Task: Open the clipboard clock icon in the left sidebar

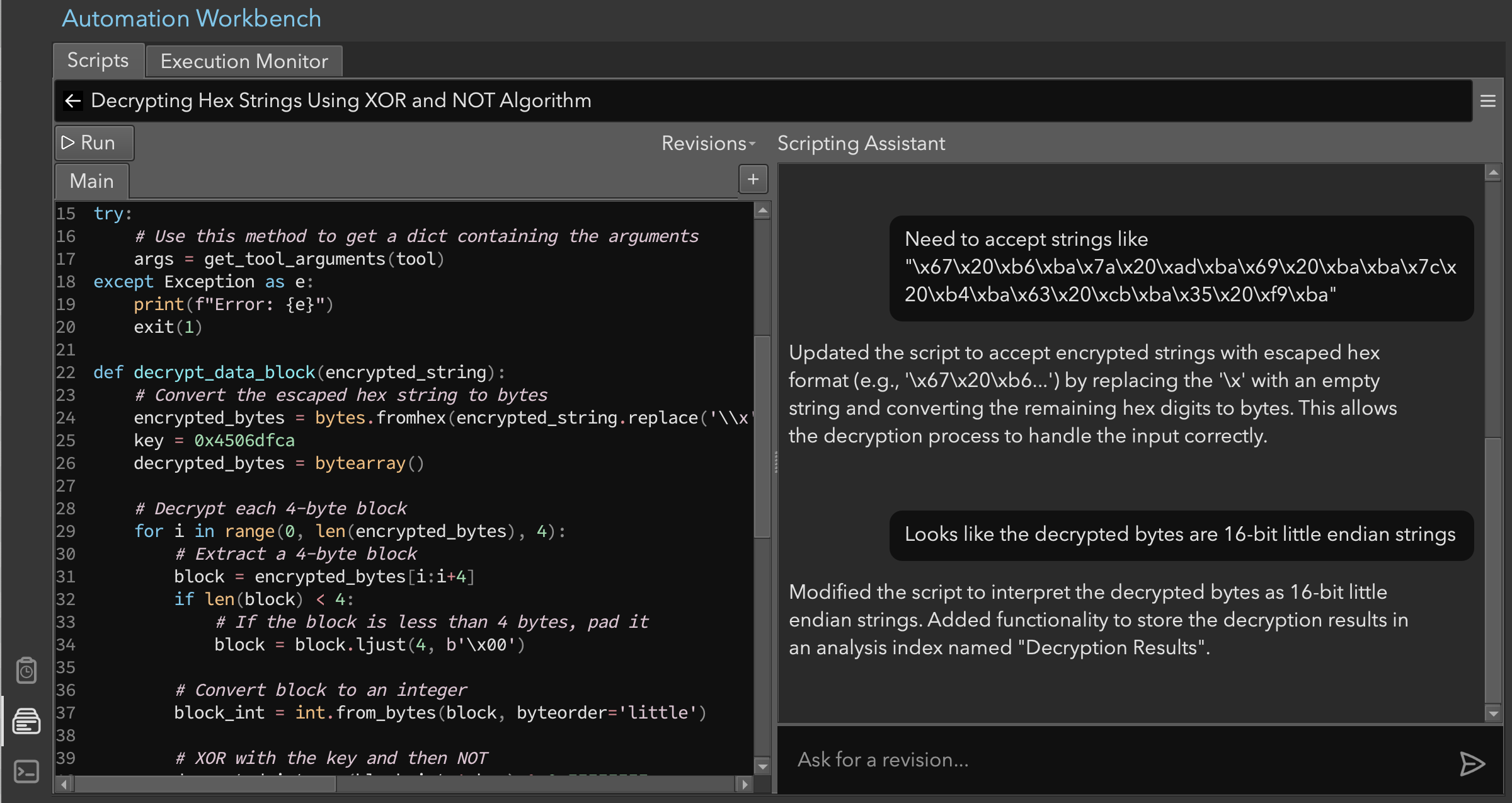Action: pyautogui.click(x=26, y=671)
